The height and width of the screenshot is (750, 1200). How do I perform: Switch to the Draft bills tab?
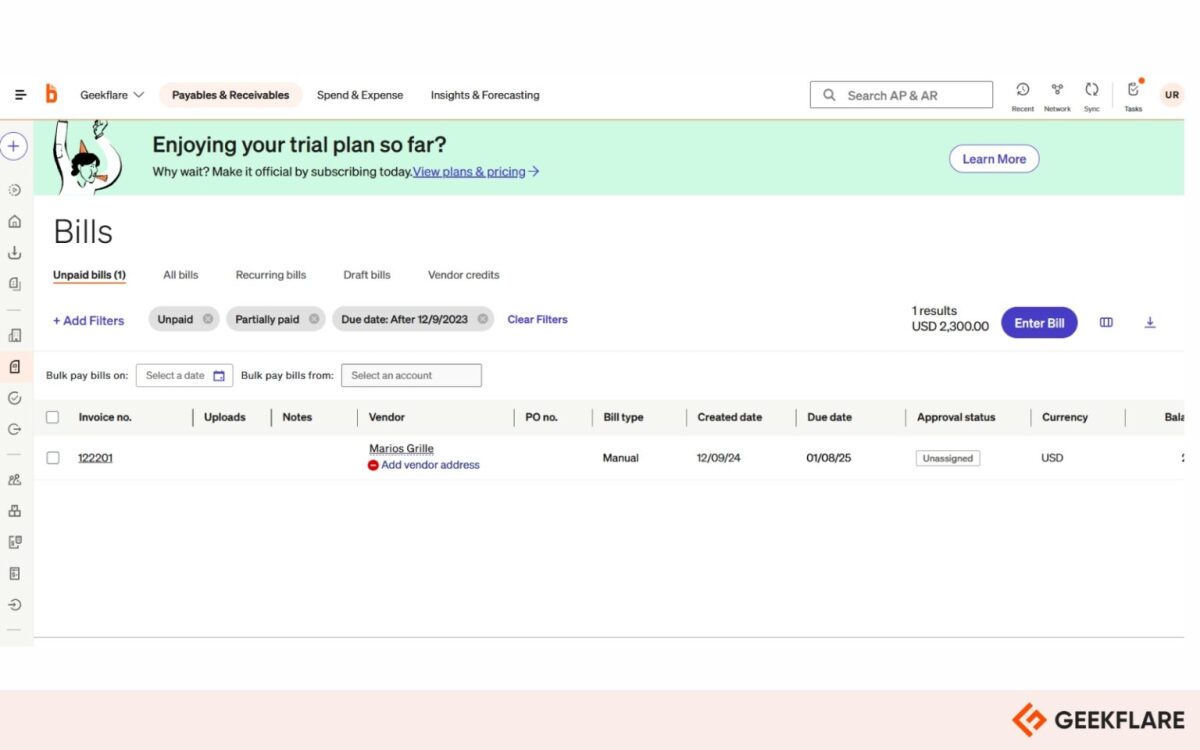pyautogui.click(x=367, y=275)
